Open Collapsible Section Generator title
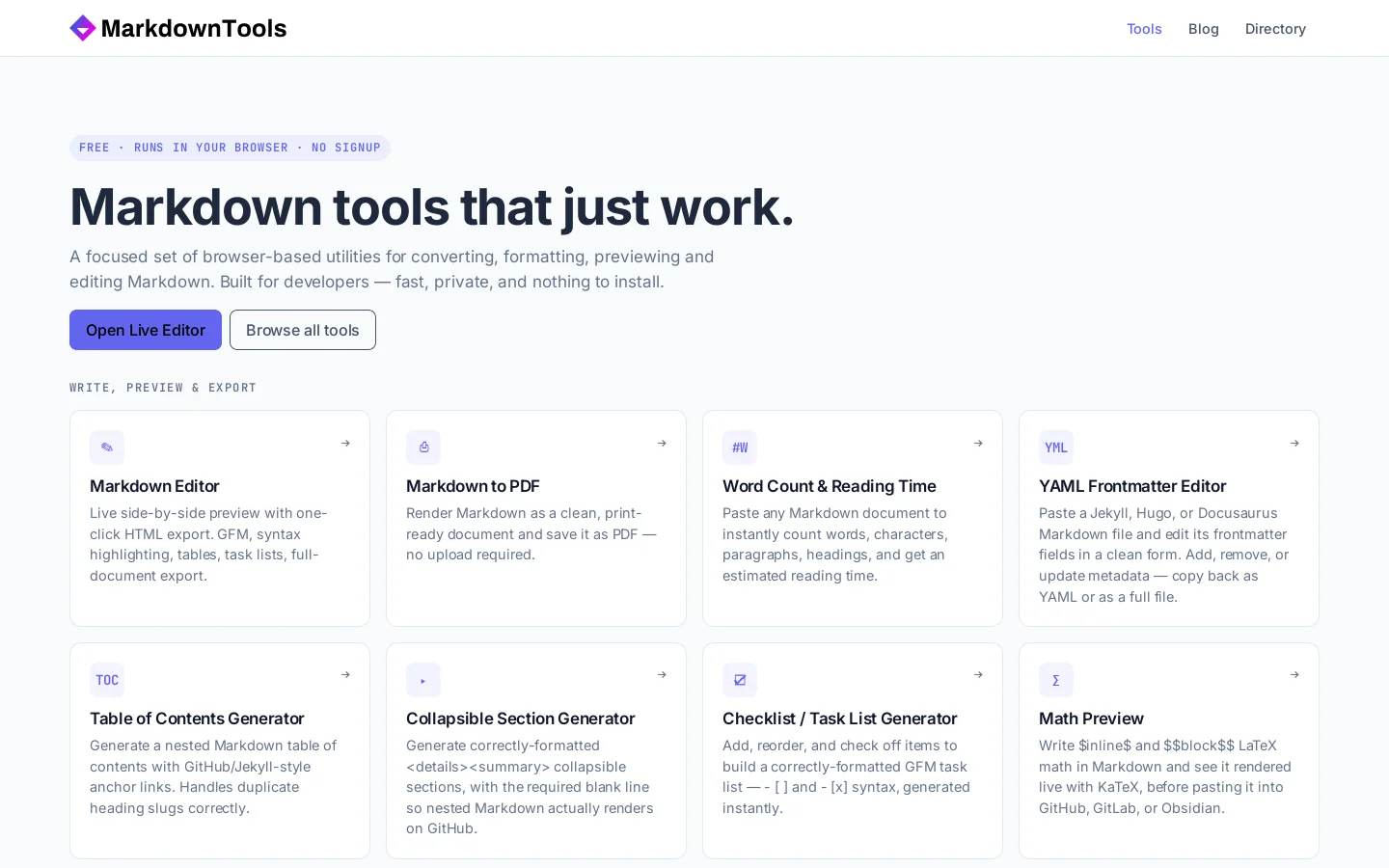This screenshot has height=868, width=1389. coord(520,719)
